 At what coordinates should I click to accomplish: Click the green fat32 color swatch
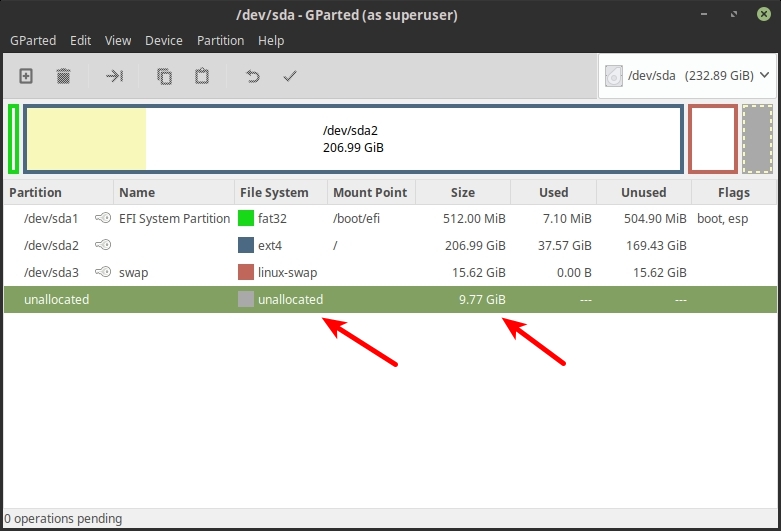[x=246, y=218]
